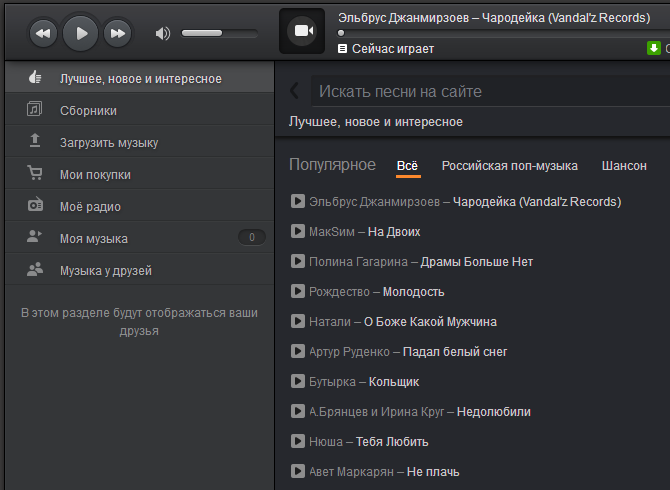Go back using the left chevron arrow
This screenshot has width=670, height=490.
pyautogui.click(x=294, y=91)
